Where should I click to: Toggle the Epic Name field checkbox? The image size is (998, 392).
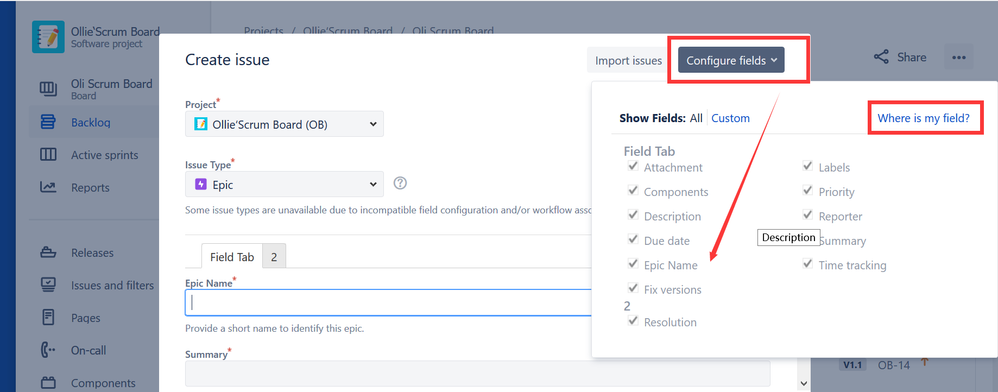pyautogui.click(x=633, y=263)
